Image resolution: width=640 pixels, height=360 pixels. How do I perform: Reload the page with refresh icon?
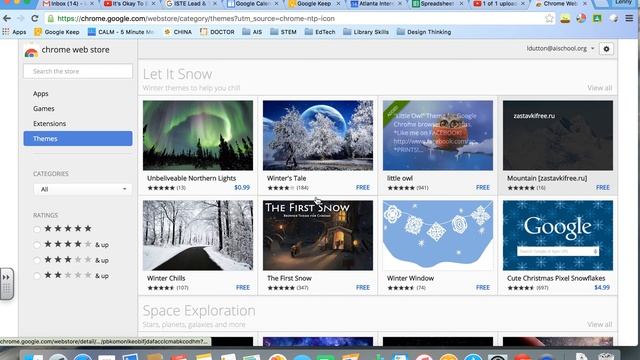tap(35, 18)
